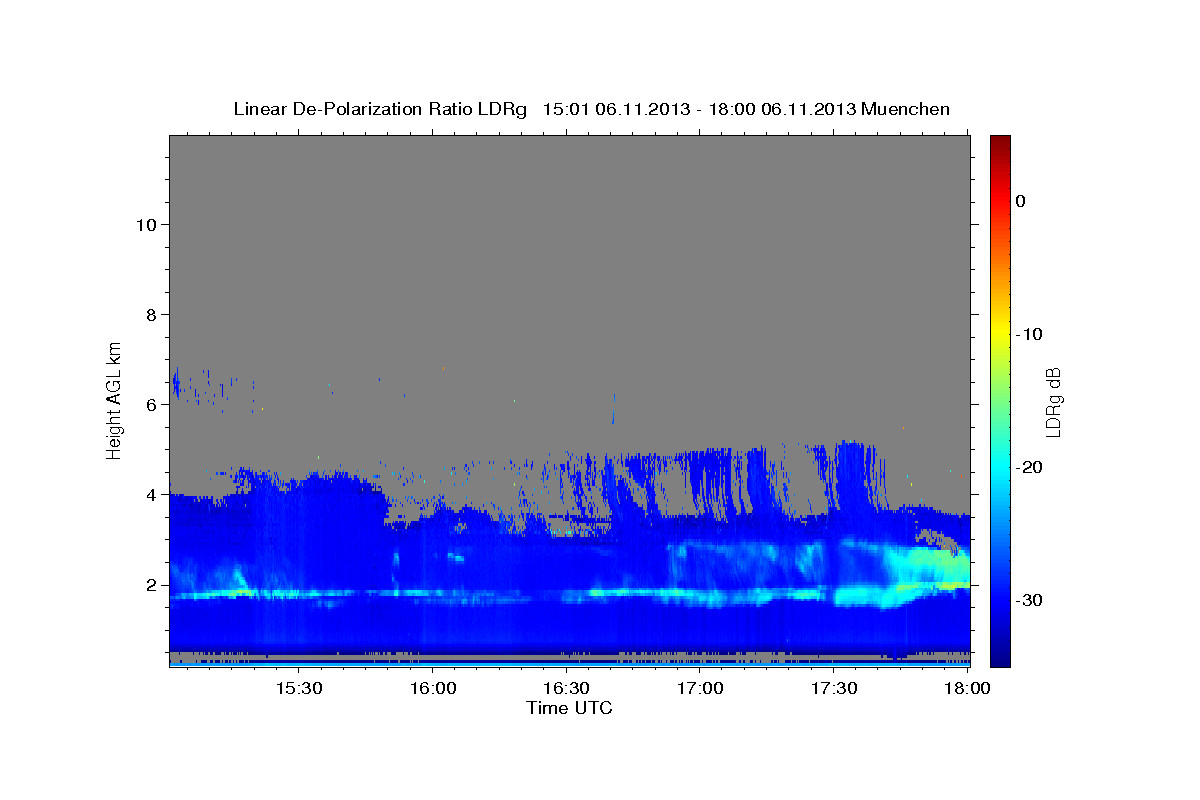Click the colorbar value -30
1200x800 pixels.
(x=1029, y=600)
